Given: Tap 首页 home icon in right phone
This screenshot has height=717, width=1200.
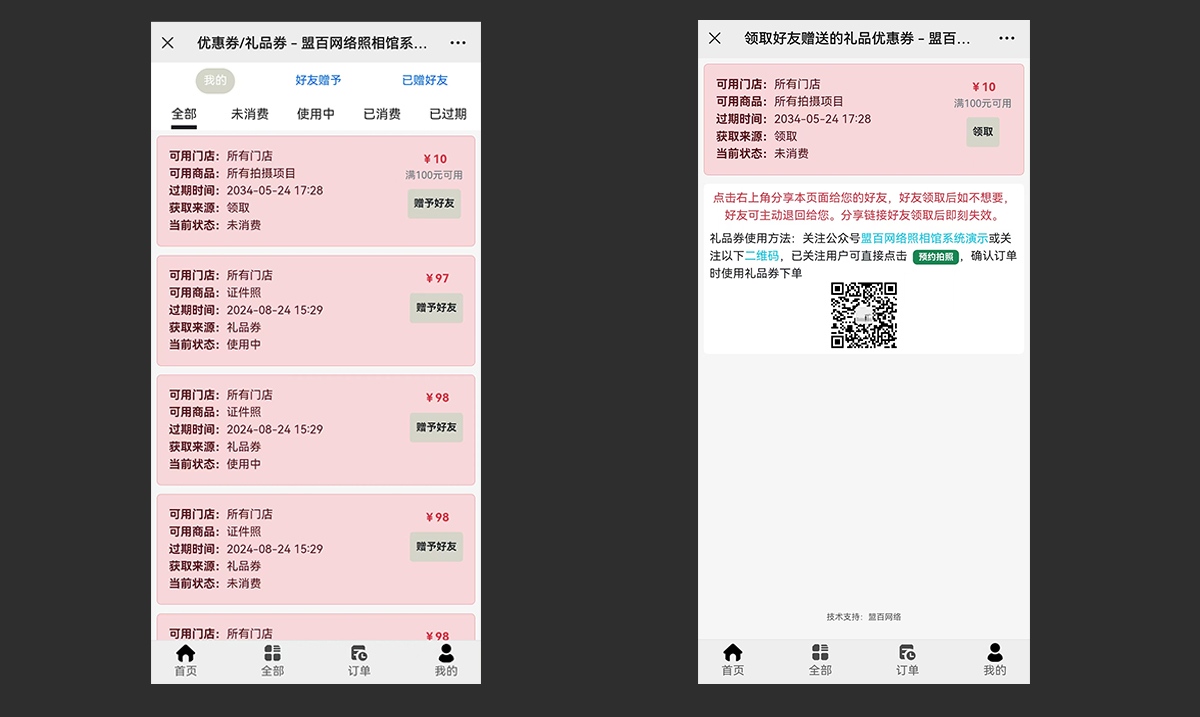Looking at the screenshot, I should 733,653.
